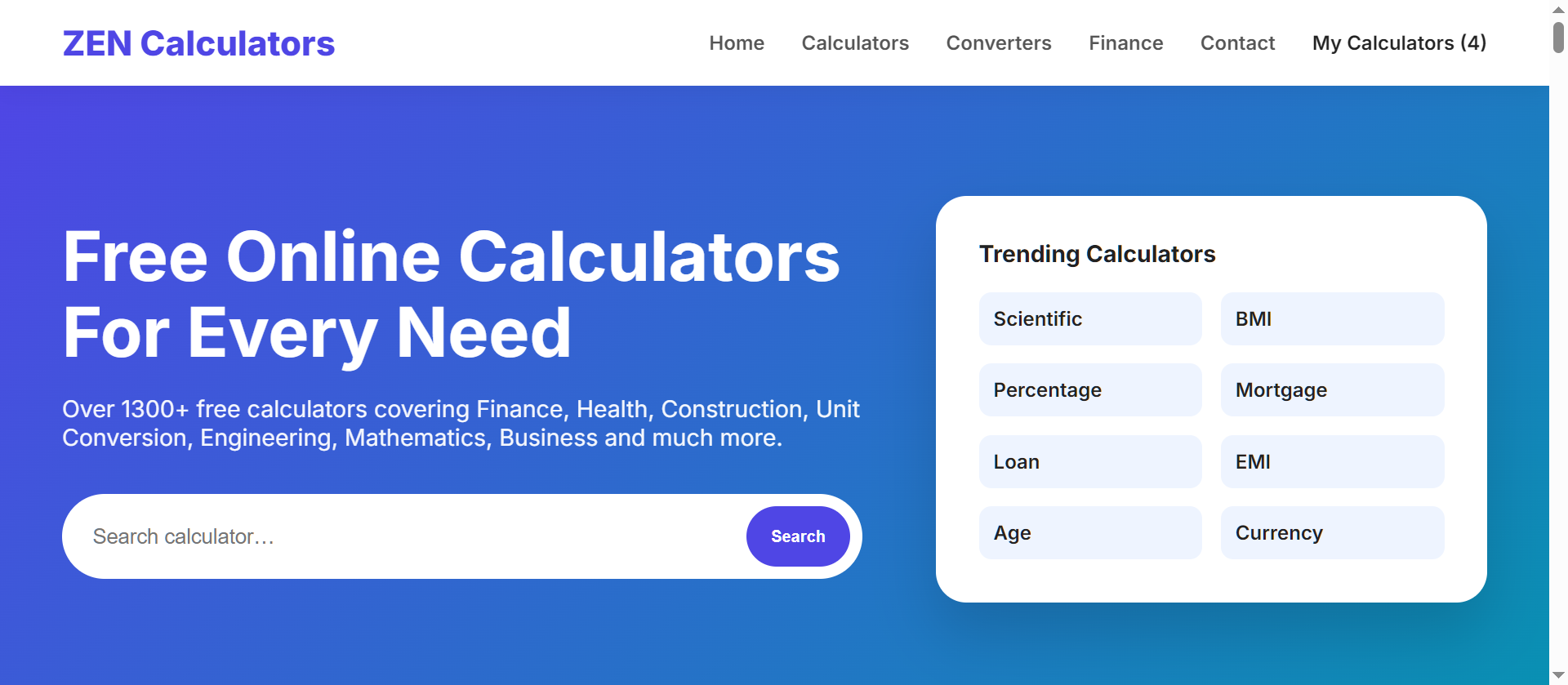Image resolution: width=1568 pixels, height=685 pixels.
Task: Open the Contact page link
Action: [x=1237, y=43]
